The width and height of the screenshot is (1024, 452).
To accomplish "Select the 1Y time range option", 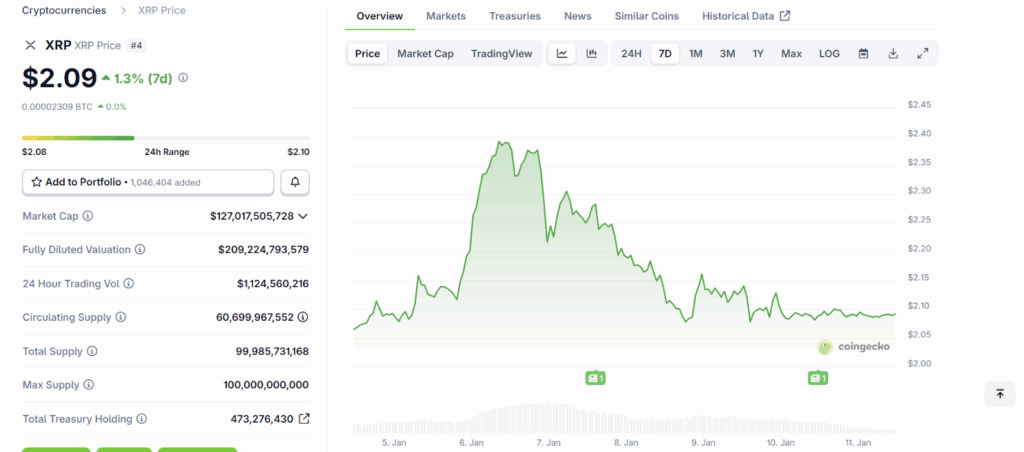I will tap(759, 54).
